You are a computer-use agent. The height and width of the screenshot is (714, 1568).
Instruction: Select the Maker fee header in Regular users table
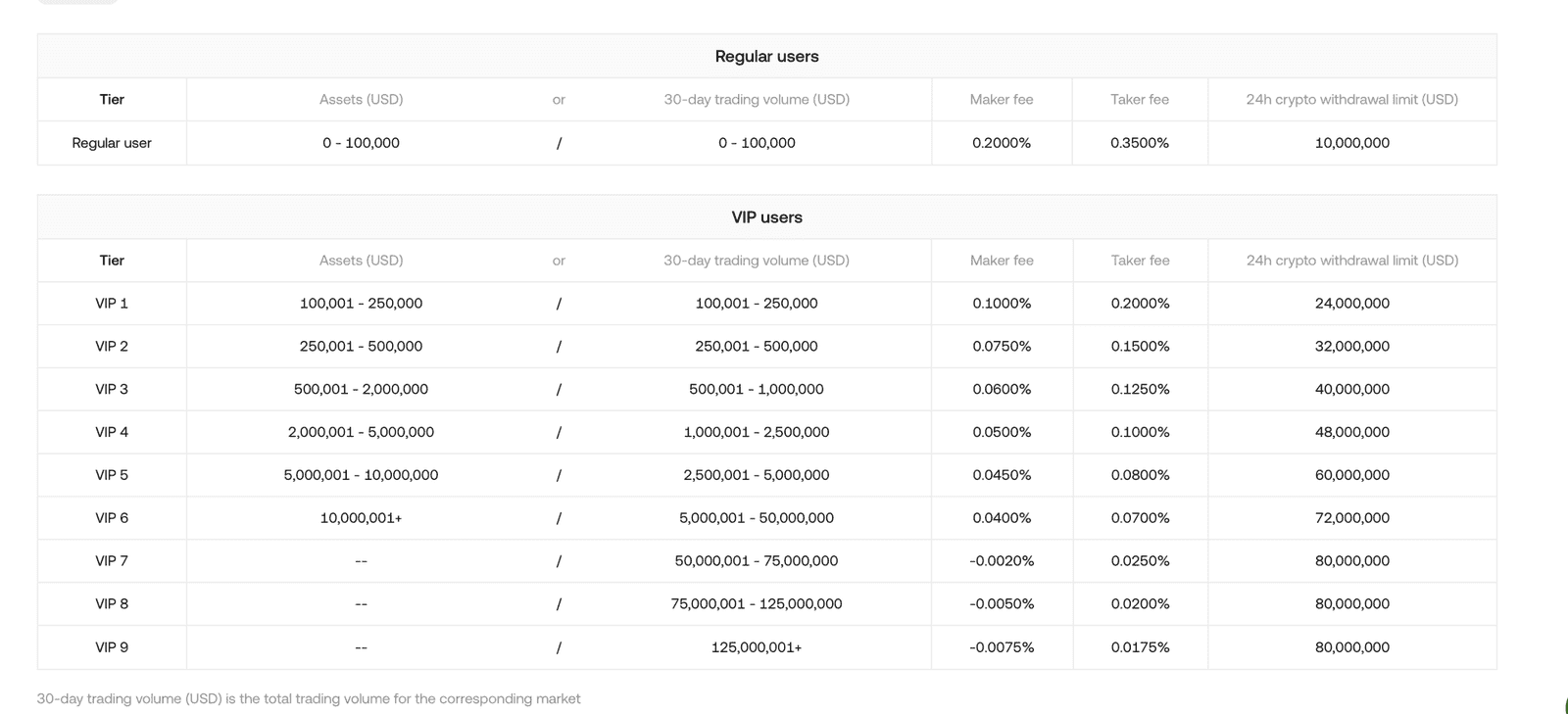pyautogui.click(x=1002, y=99)
